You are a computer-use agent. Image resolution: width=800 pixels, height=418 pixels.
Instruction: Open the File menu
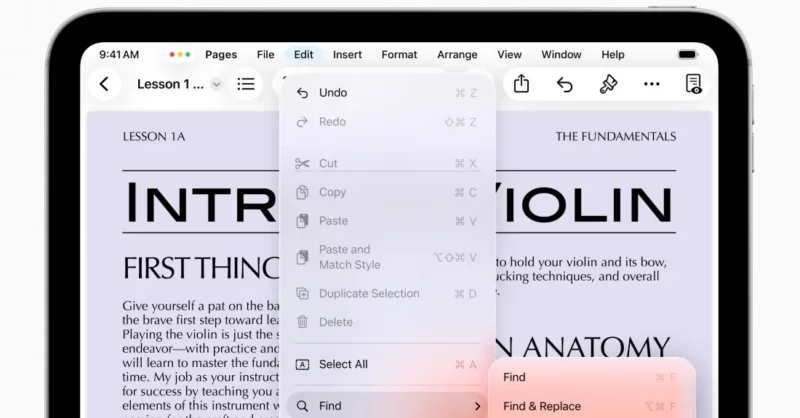[265, 55]
